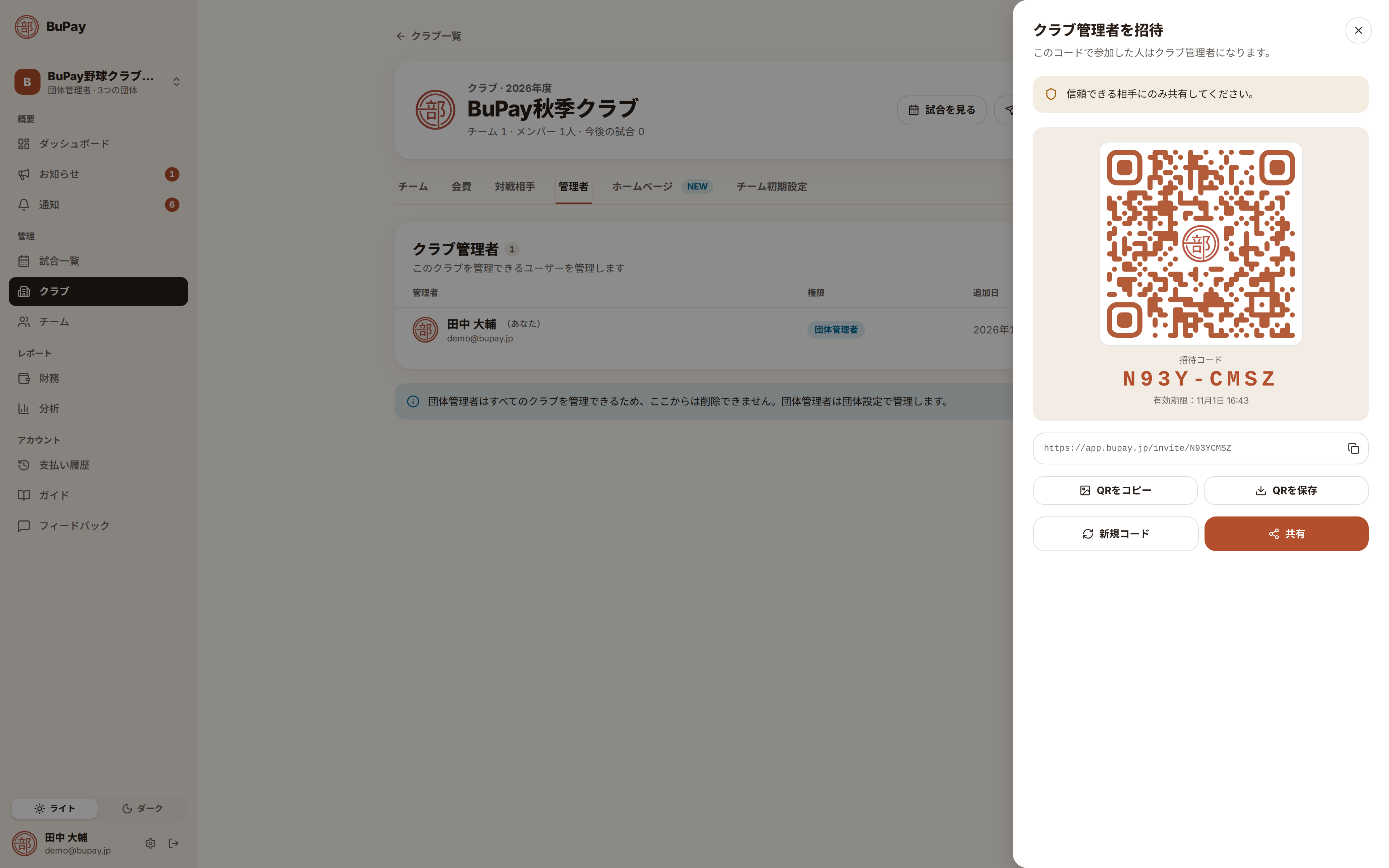Viewport: 1389px width, 868px height.
Task: Click admin email demo@bupay.jp in table
Action: click(480, 339)
